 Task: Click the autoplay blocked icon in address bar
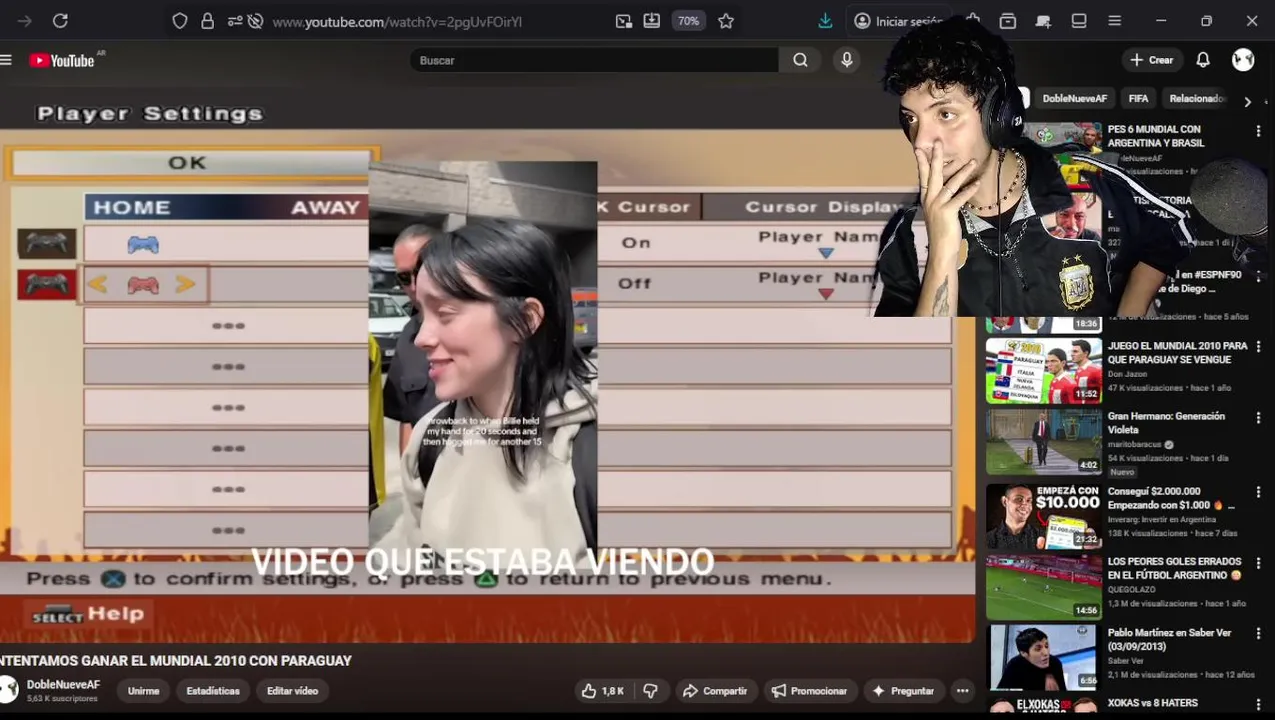point(255,21)
